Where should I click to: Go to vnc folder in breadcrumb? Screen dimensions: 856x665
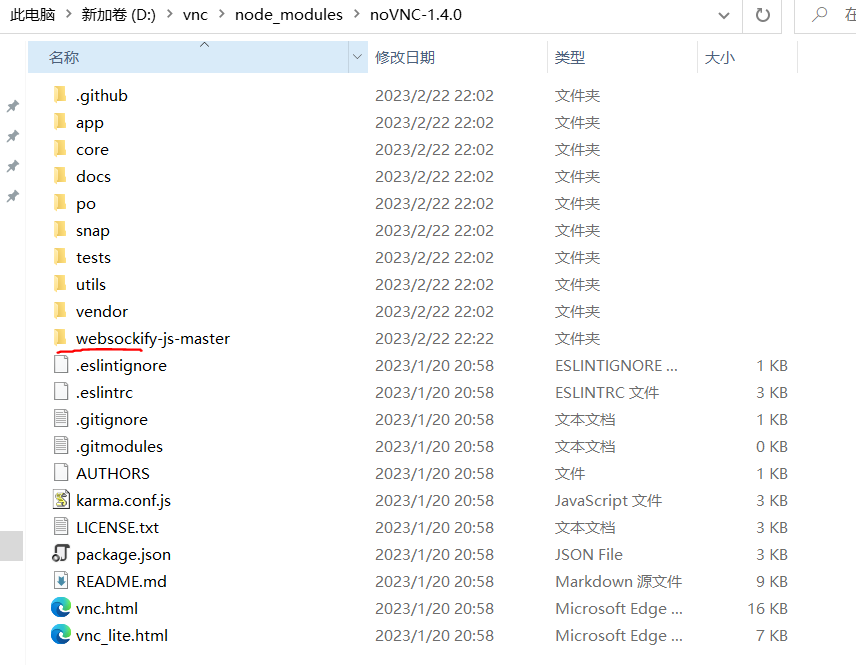(x=195, y=15)
